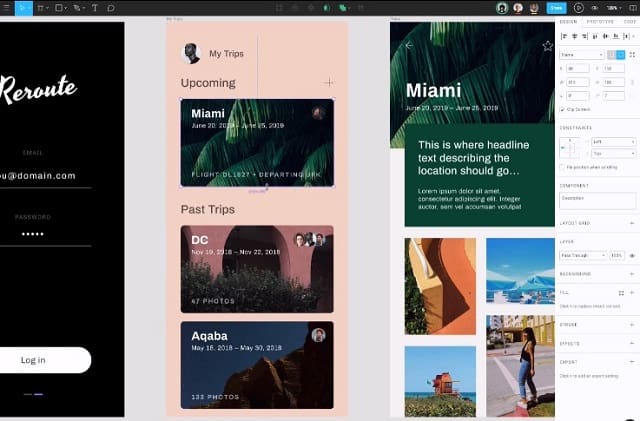The image size is (640, 421).
Task: Add a Fill with plus
Action: point(632,293)
